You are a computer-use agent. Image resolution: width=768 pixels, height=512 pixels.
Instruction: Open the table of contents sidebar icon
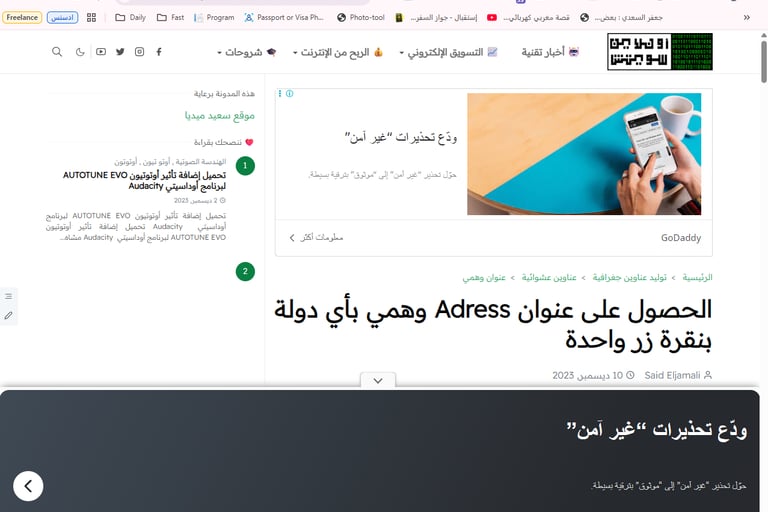click(8, 296)
